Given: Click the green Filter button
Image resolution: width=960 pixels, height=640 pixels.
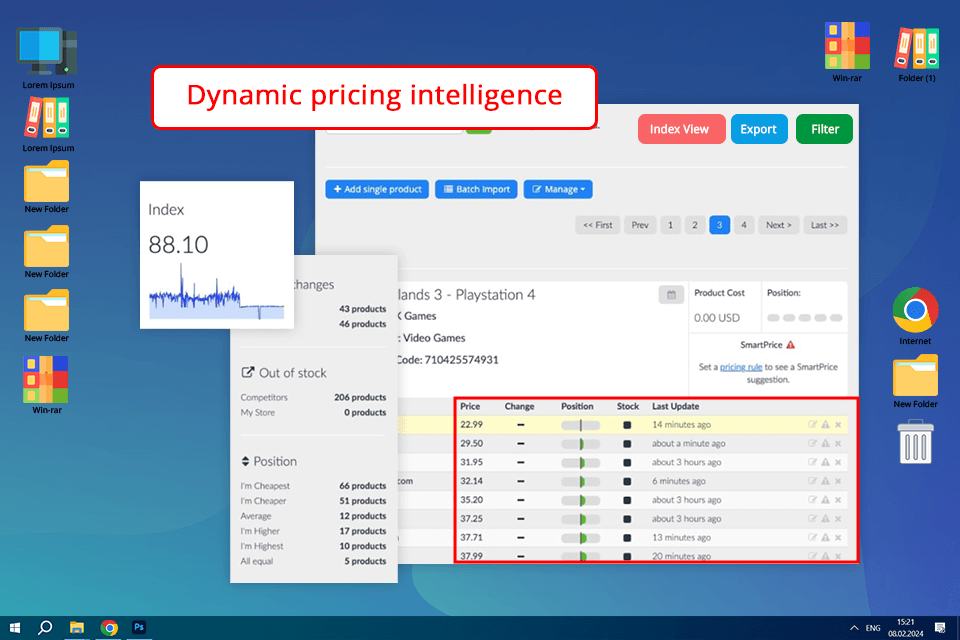Looking at the screenshot, I should [x=824, y=129].
